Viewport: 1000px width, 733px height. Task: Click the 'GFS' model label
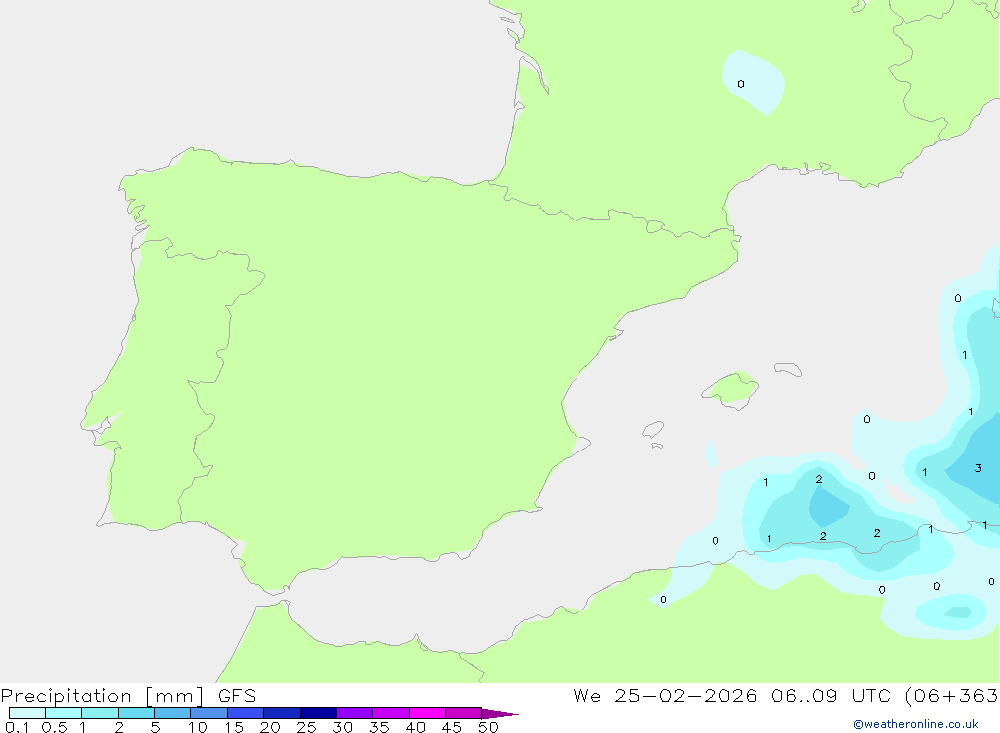237,695
